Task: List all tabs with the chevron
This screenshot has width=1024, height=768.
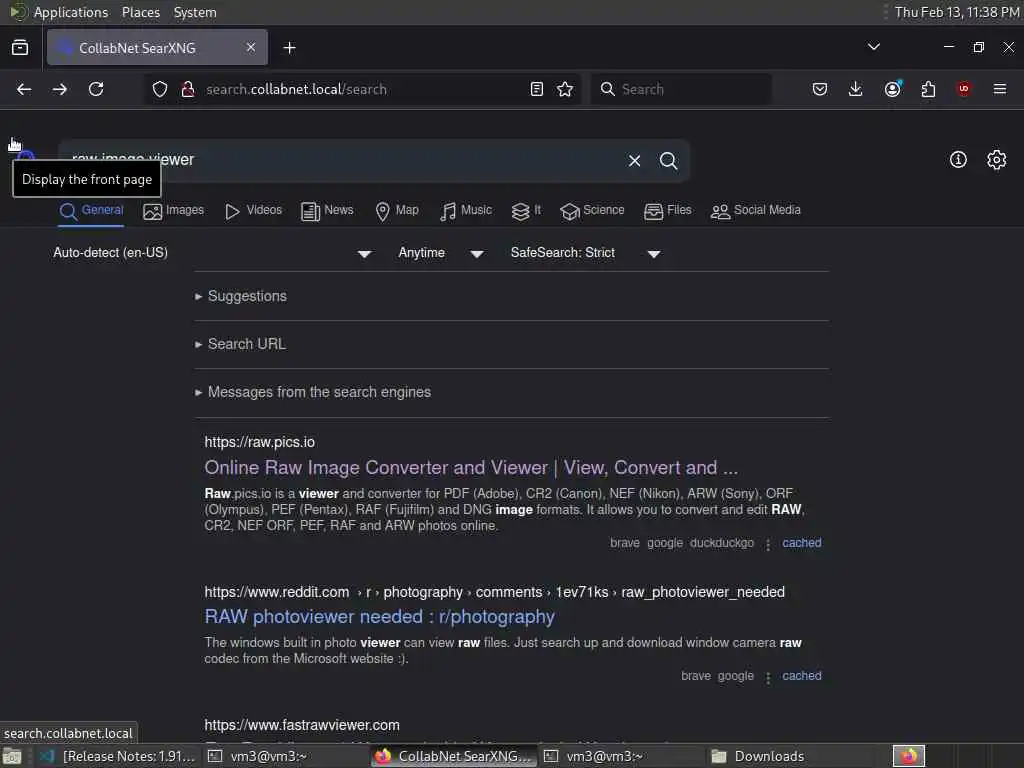Action: pyautogui.click(x=874, y=47)
